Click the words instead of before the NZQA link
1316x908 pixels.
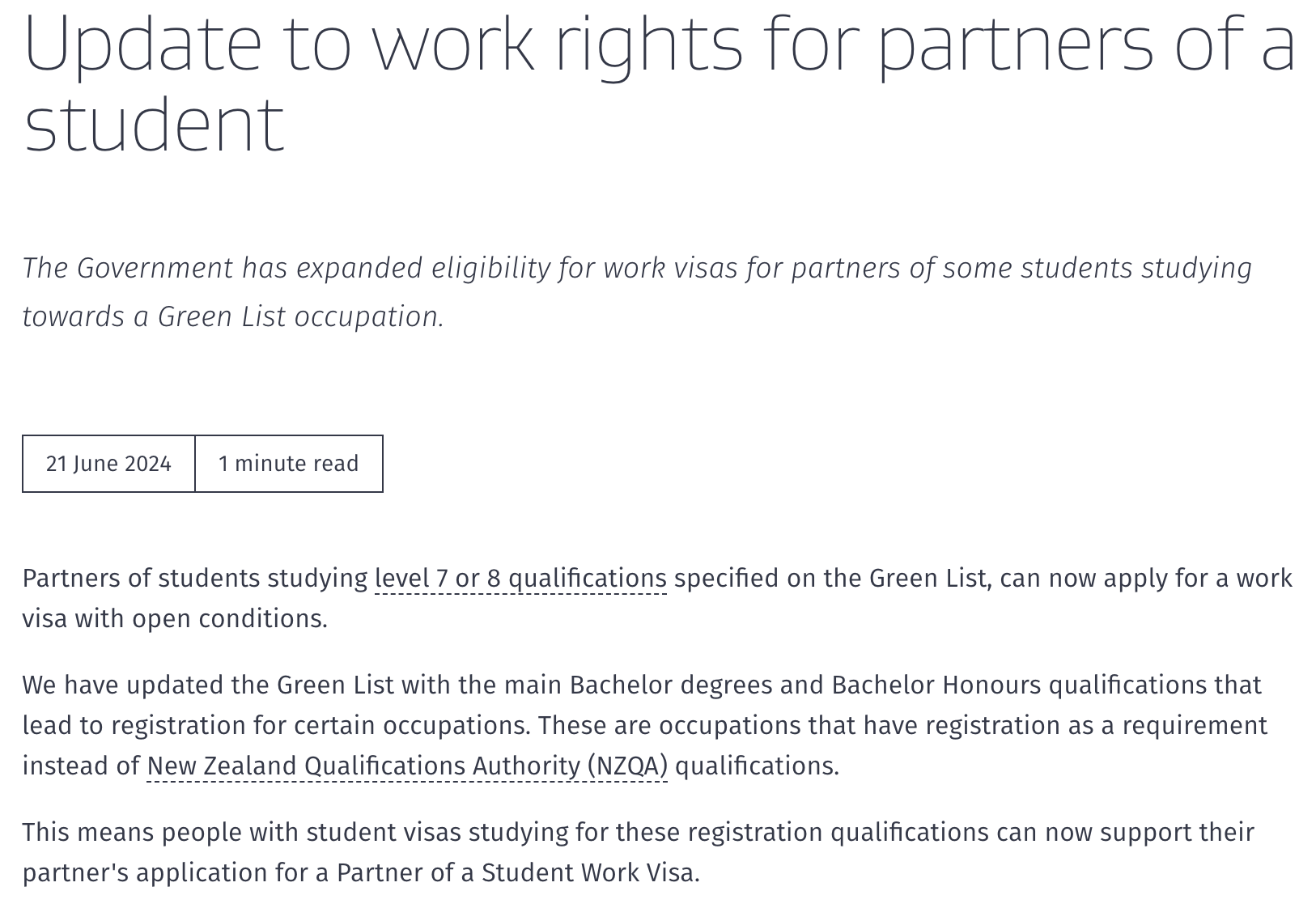81,766
